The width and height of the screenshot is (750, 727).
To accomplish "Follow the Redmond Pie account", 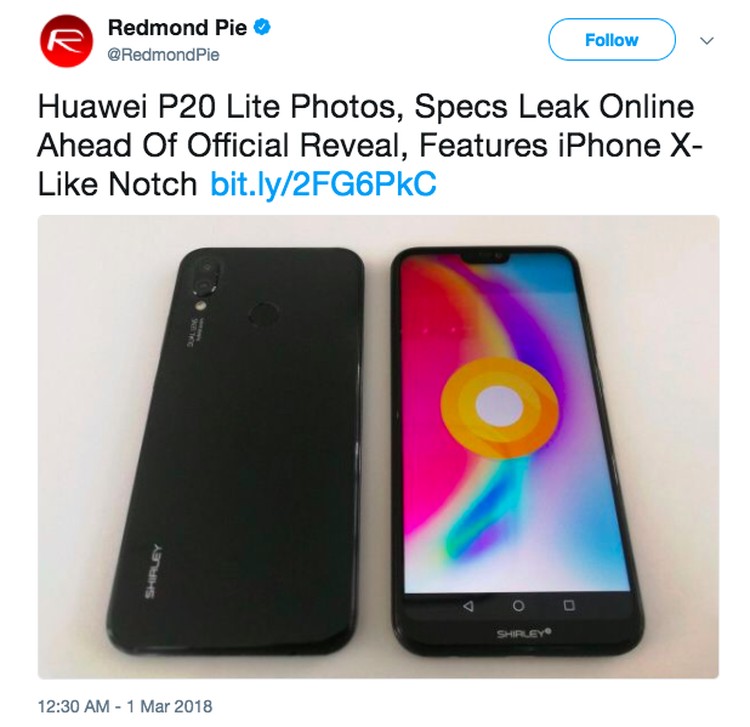I will click(x=612, y=40).
